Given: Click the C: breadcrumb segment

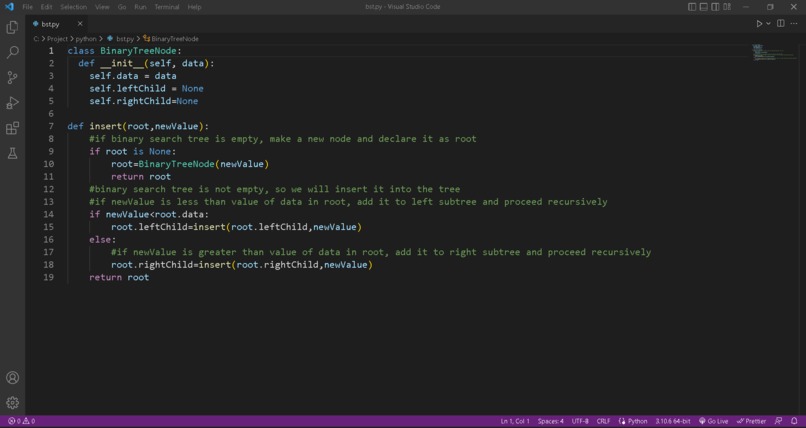Looking at the screenshot, I should click(36, 39).
